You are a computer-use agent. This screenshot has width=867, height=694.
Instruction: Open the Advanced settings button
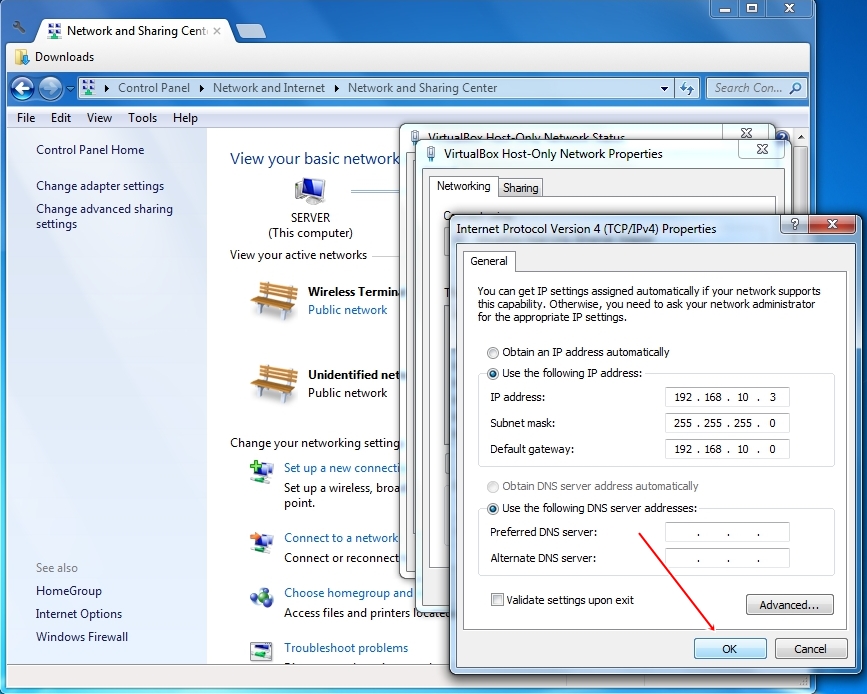[x=789, y=605]
